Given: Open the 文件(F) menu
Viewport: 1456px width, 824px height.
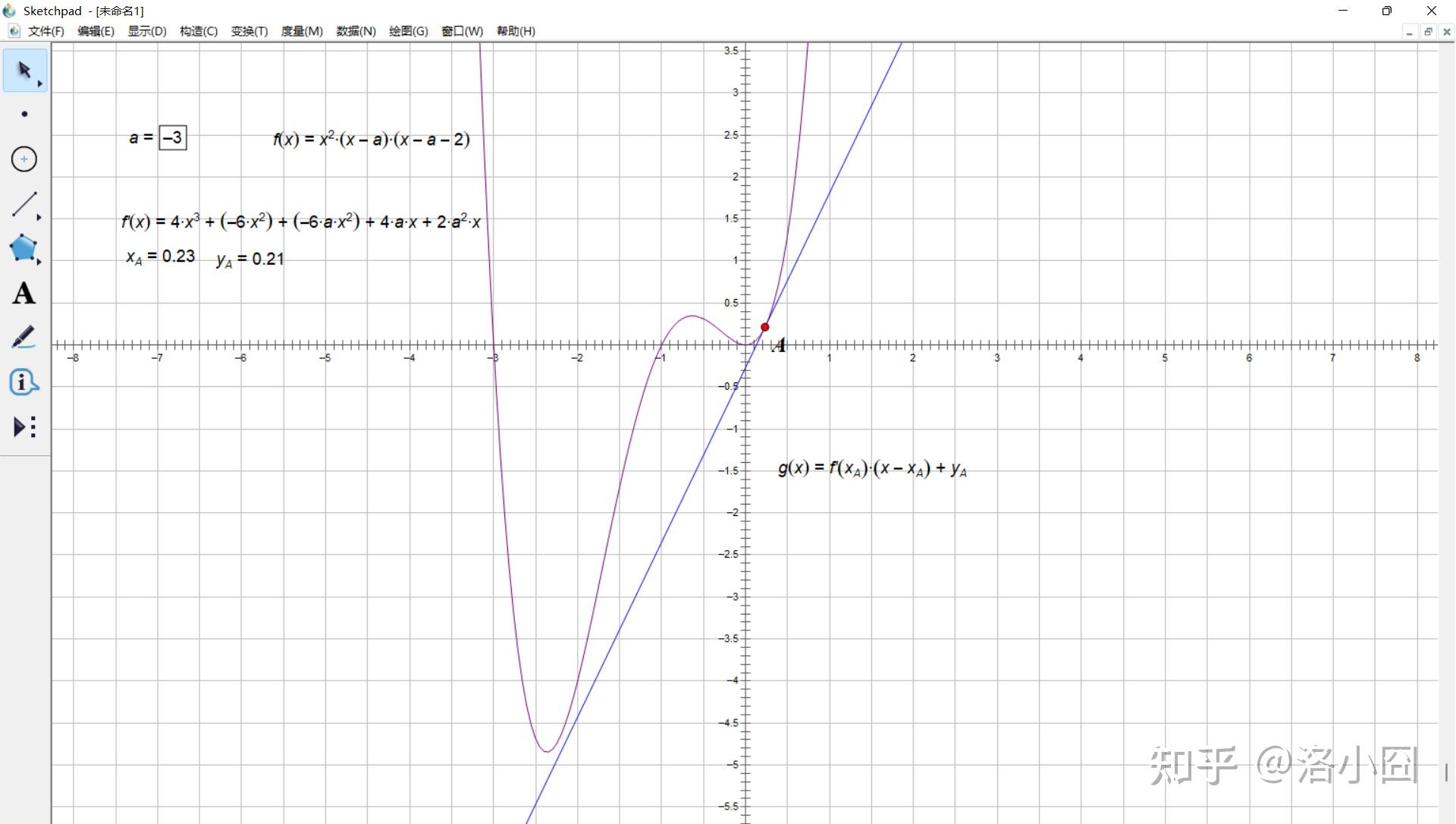Looking at the screenshot, I should point(45,31).
